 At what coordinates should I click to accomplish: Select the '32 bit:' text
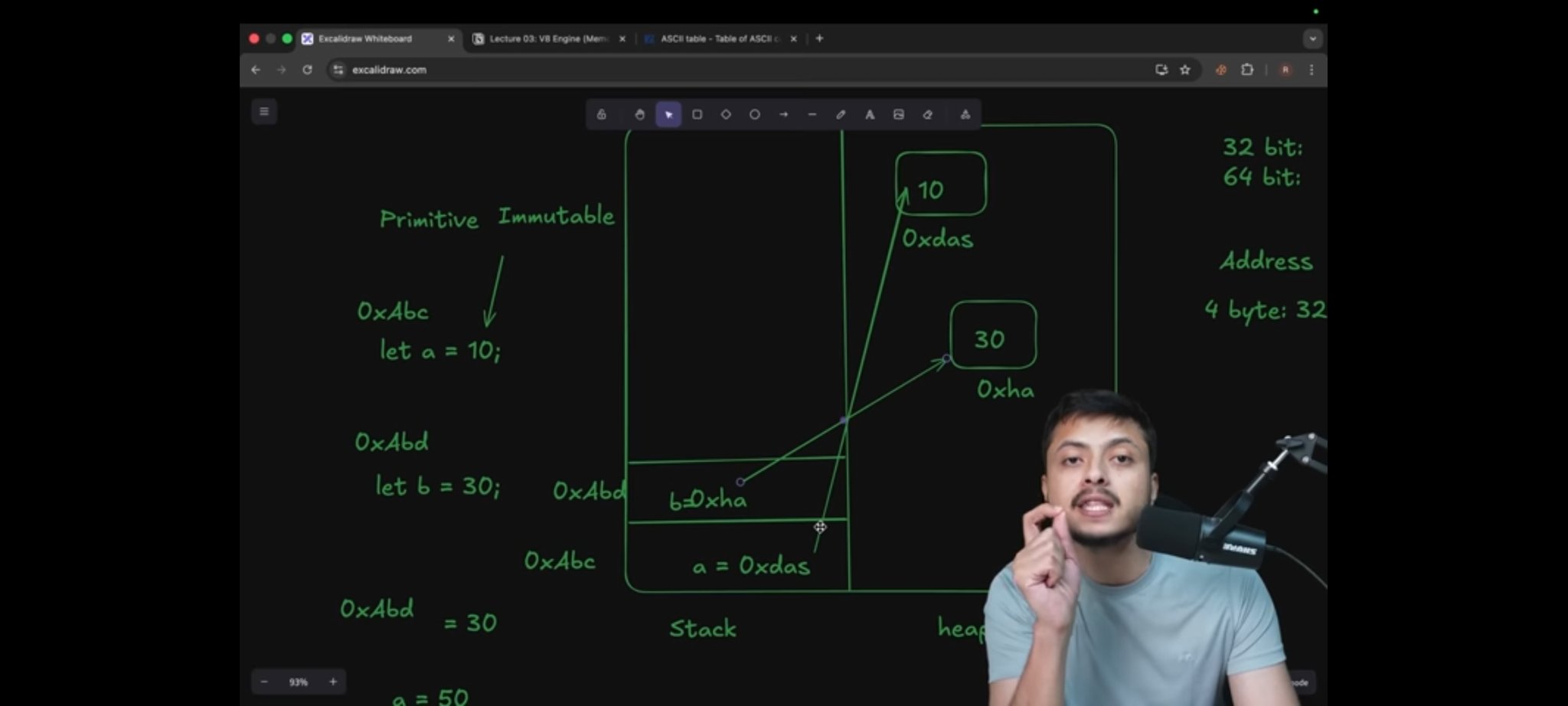tap(1263, 147)
